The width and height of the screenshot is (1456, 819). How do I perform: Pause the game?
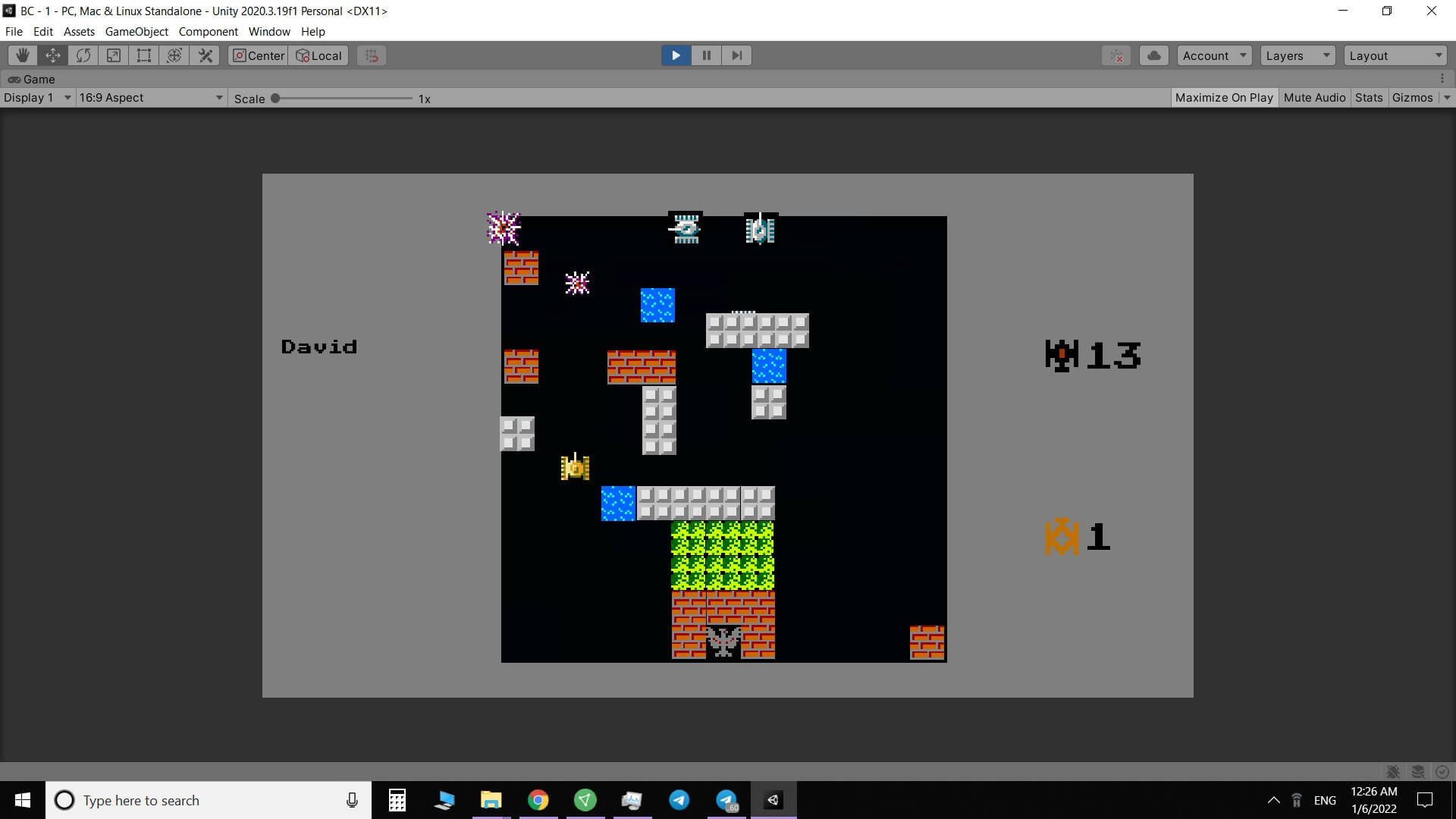[706, 55]
